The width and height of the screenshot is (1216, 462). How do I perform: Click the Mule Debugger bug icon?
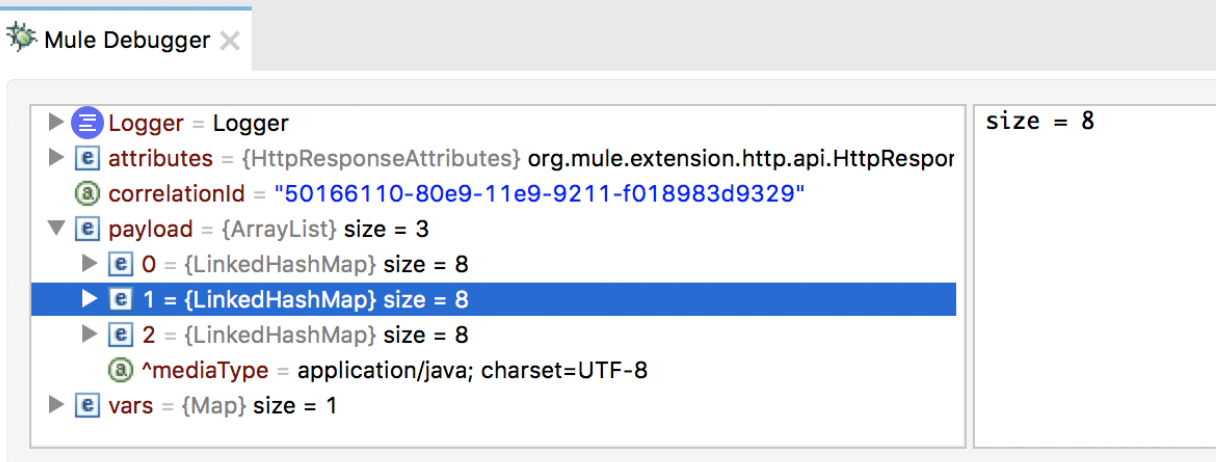[22, 38]
